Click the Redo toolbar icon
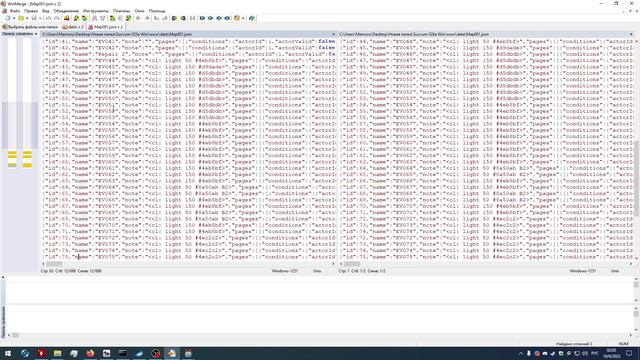This screenshot has width=640, height=360. pos(57,18)
